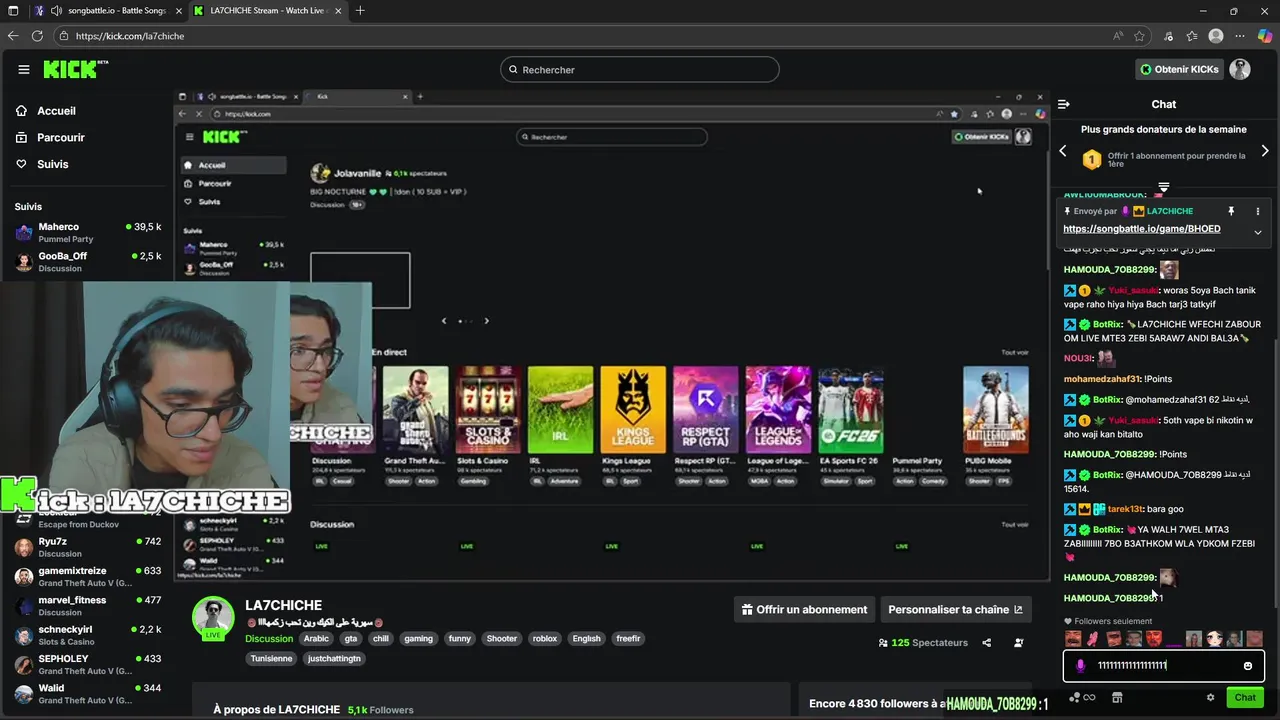Go back in browser history
Image resolution: width=1280 pixels, height=720 pixels.
coord(13,36)
